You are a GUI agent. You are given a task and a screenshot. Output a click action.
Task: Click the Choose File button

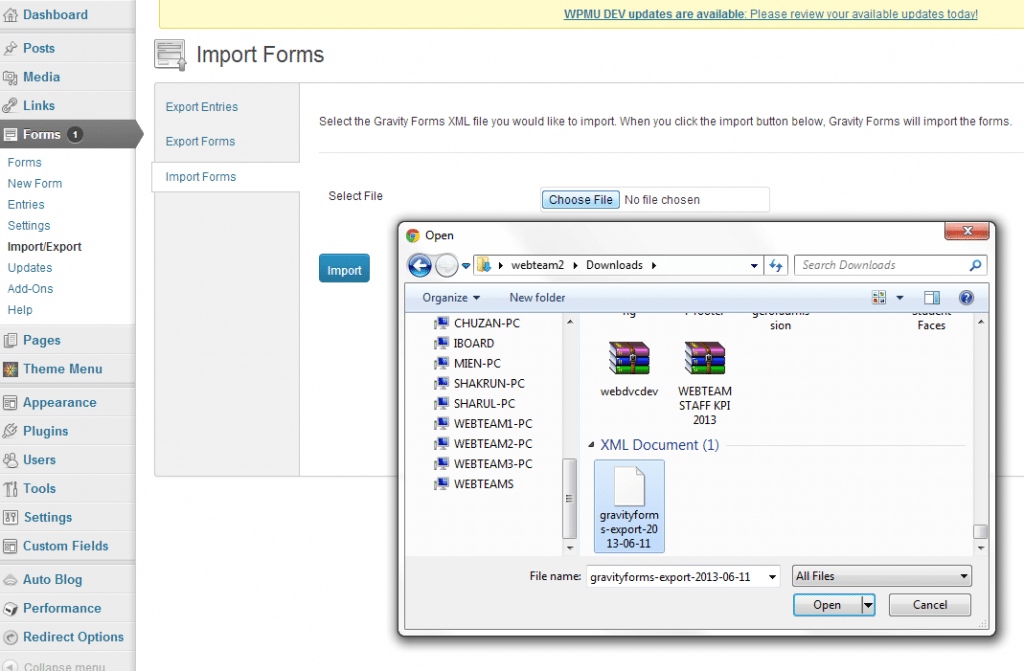click(x=581, y=200)
